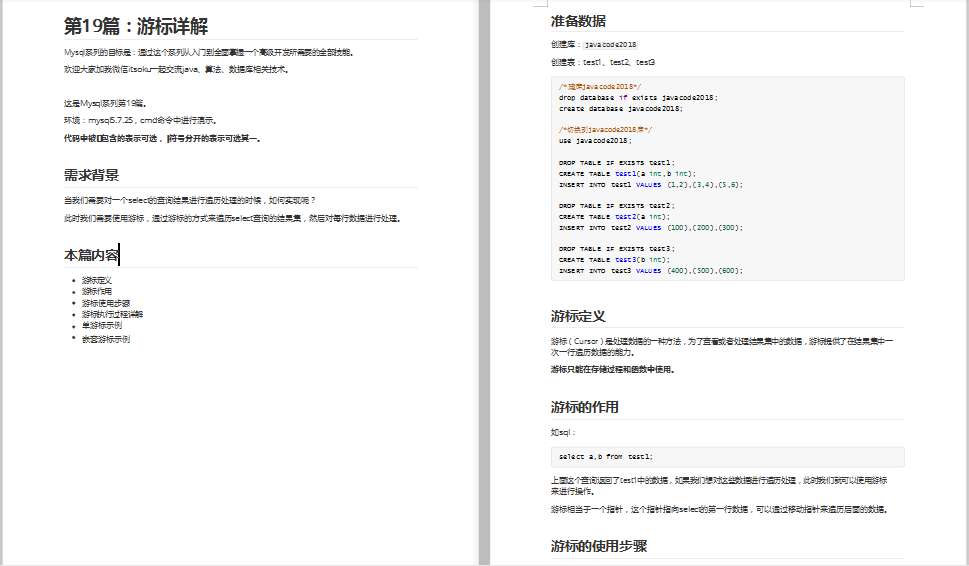
Task: Click 'INSERT INTO test3 VALUES (400),(500),(600);'
Action: (651, 271)
